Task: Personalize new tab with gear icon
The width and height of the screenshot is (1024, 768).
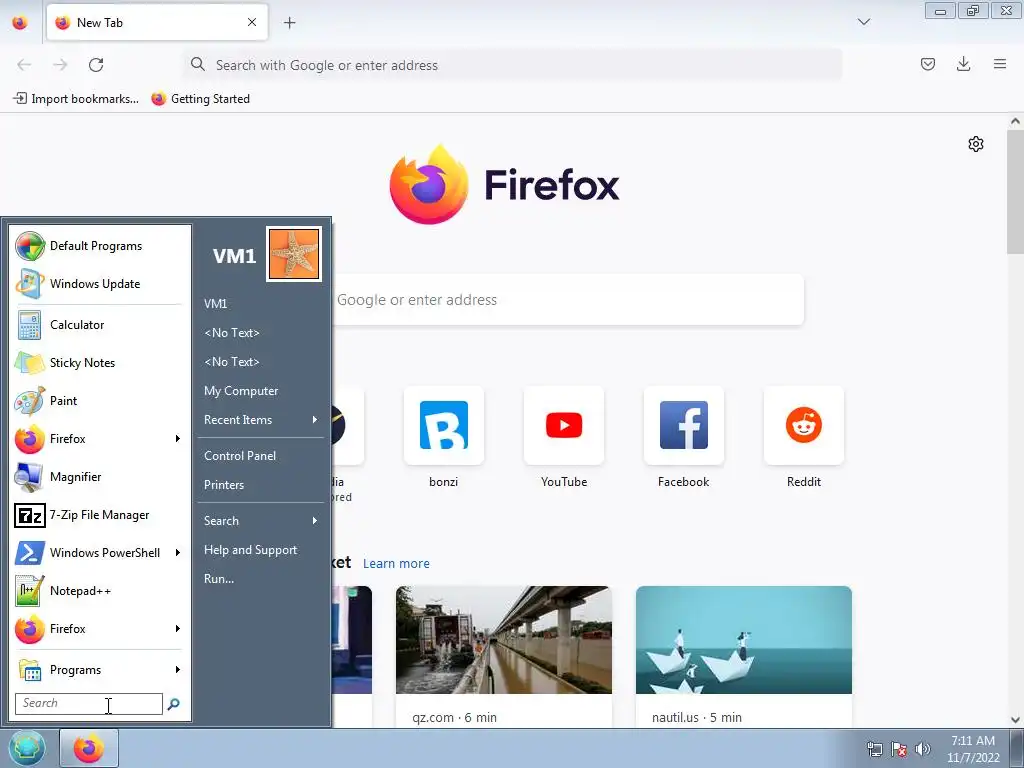Action: point(976,144)
